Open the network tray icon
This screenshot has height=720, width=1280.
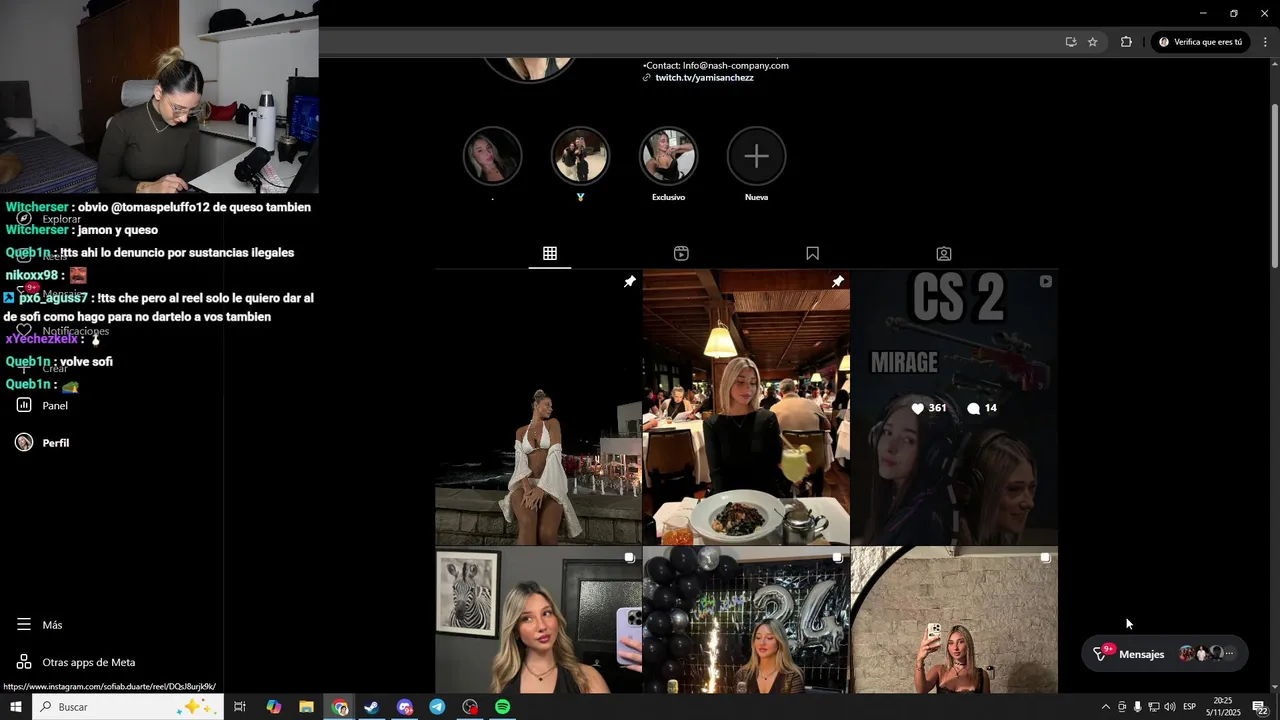(1153, 707)
